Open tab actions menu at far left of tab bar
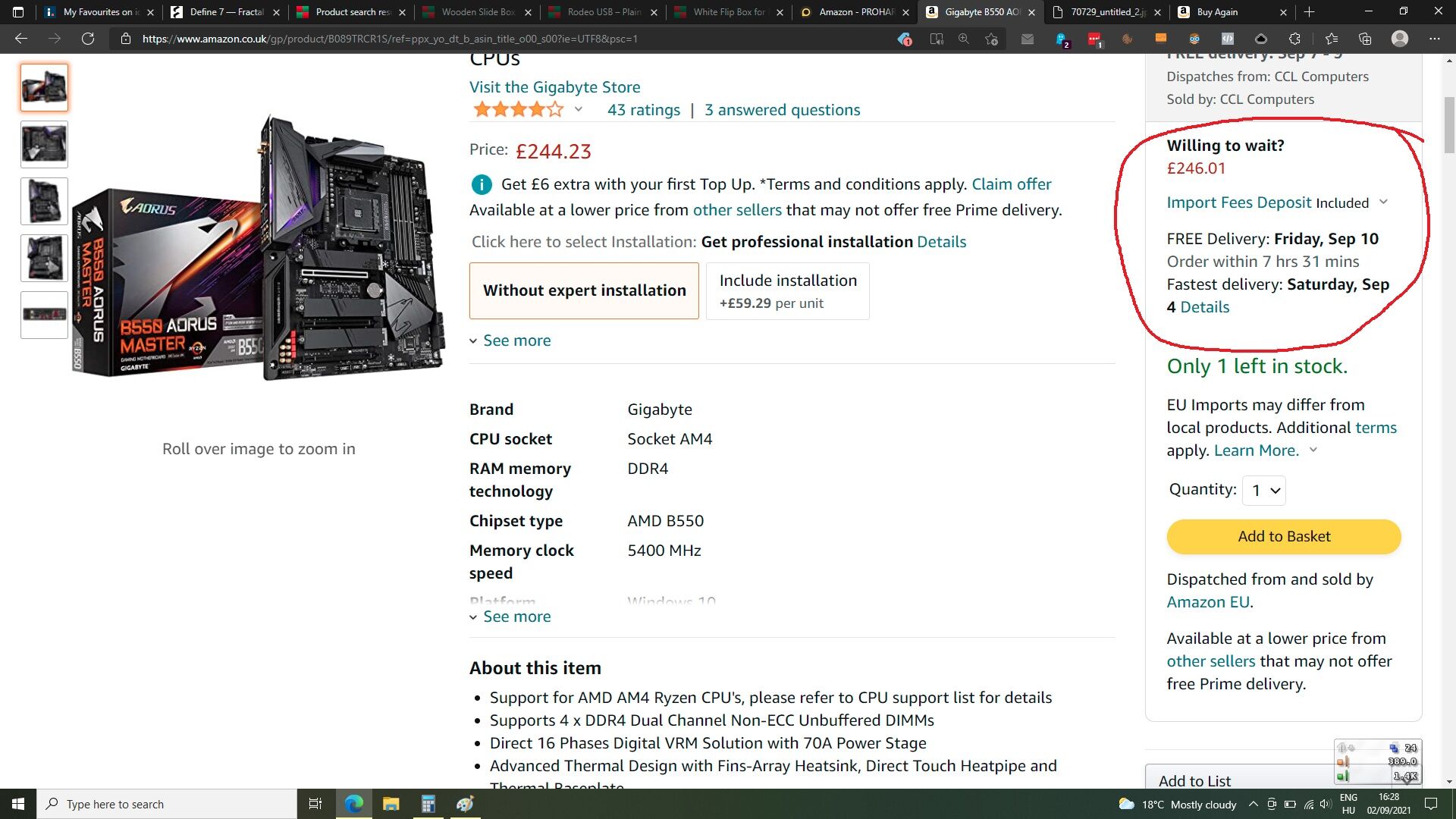 (18, 12)
